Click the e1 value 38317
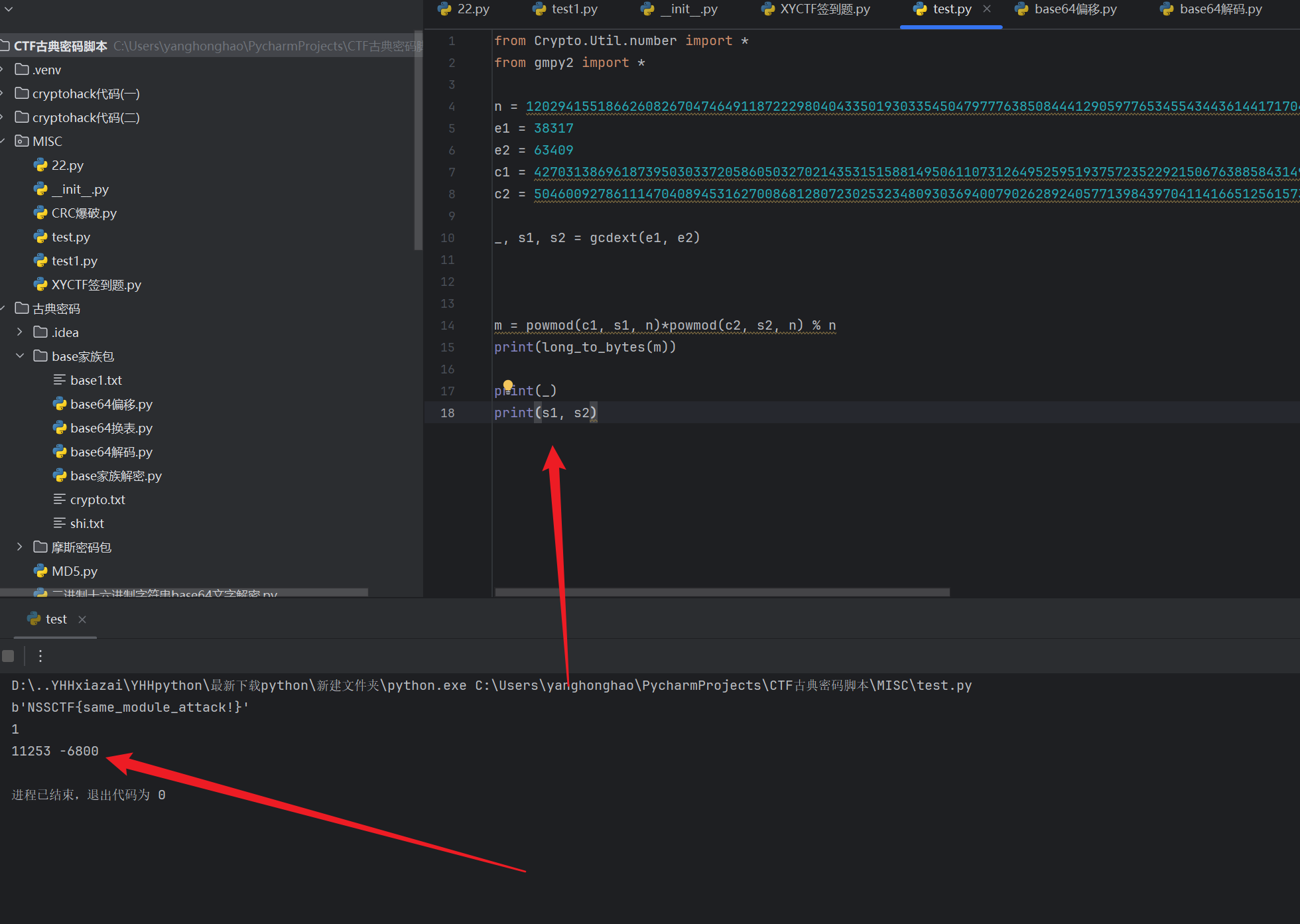The image size is (1300, 924). (554, 128)
